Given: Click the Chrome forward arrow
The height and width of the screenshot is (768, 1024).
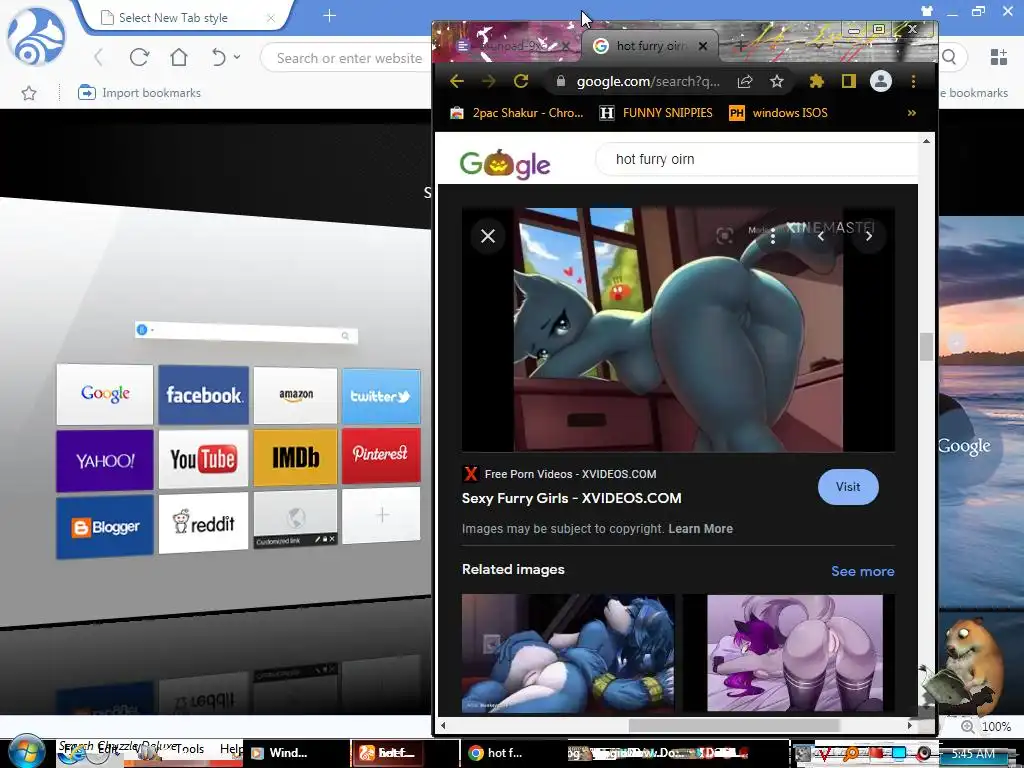Looking at the screenshot, I should pyautogui.click(x=488, y=81).
